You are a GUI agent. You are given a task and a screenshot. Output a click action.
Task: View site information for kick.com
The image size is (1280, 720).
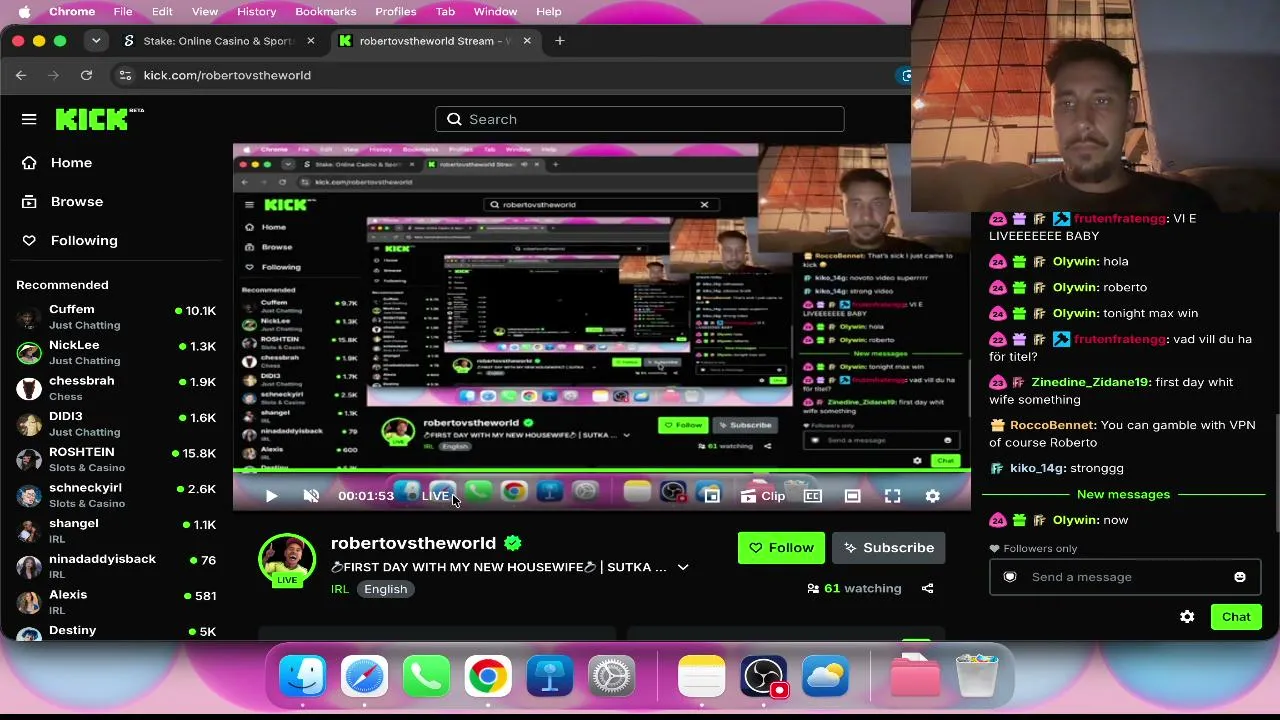125,75
